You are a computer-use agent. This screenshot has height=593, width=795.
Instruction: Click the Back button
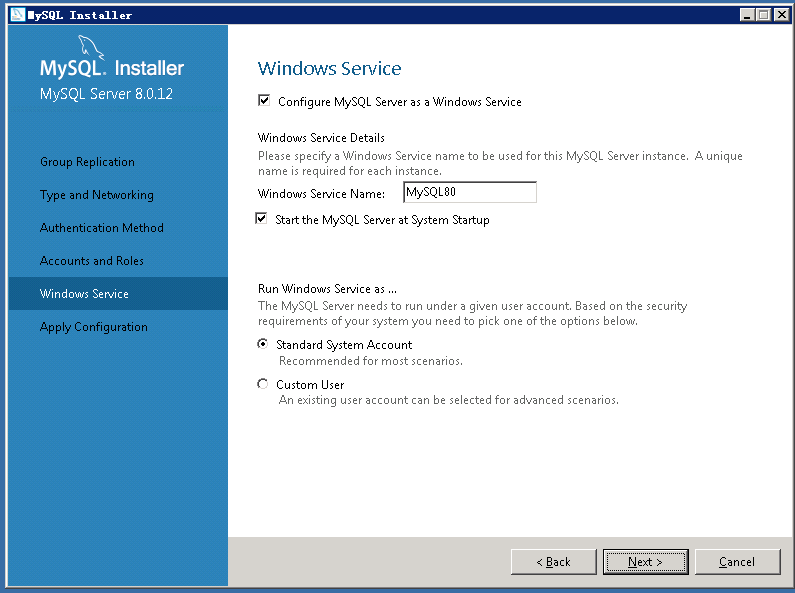[x=554, y=562]
